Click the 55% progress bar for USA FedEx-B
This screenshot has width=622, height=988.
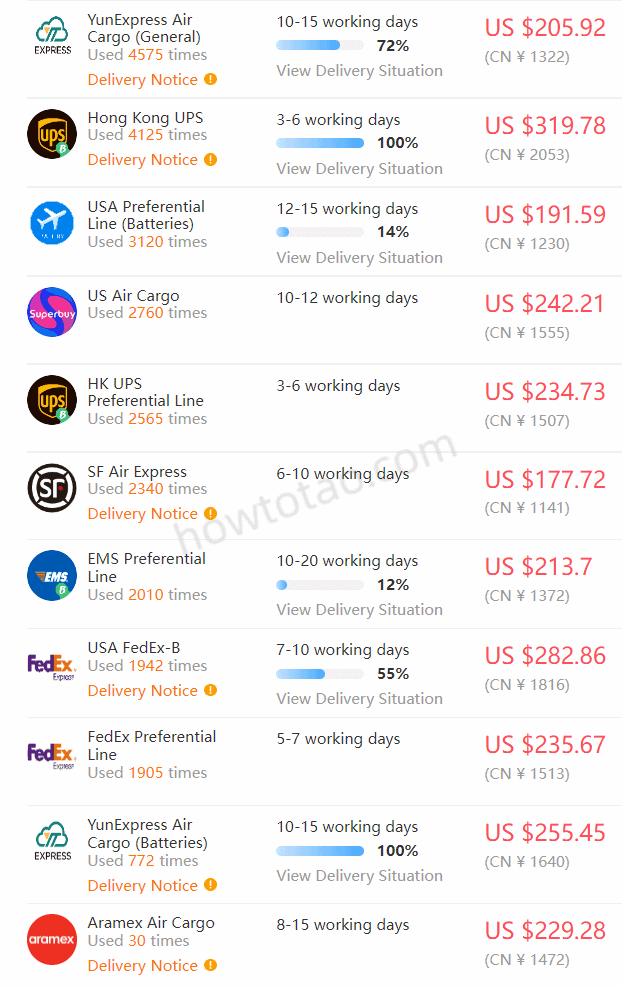[x=320, y=674]
